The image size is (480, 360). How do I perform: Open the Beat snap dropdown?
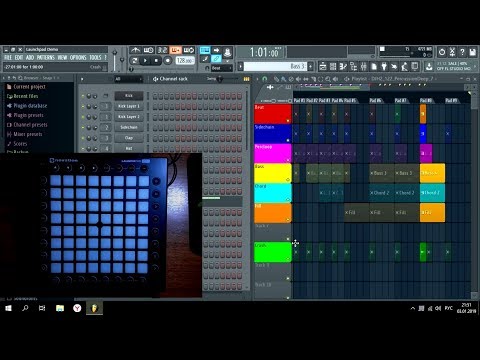pyautogui.click(x=222, y=68)
